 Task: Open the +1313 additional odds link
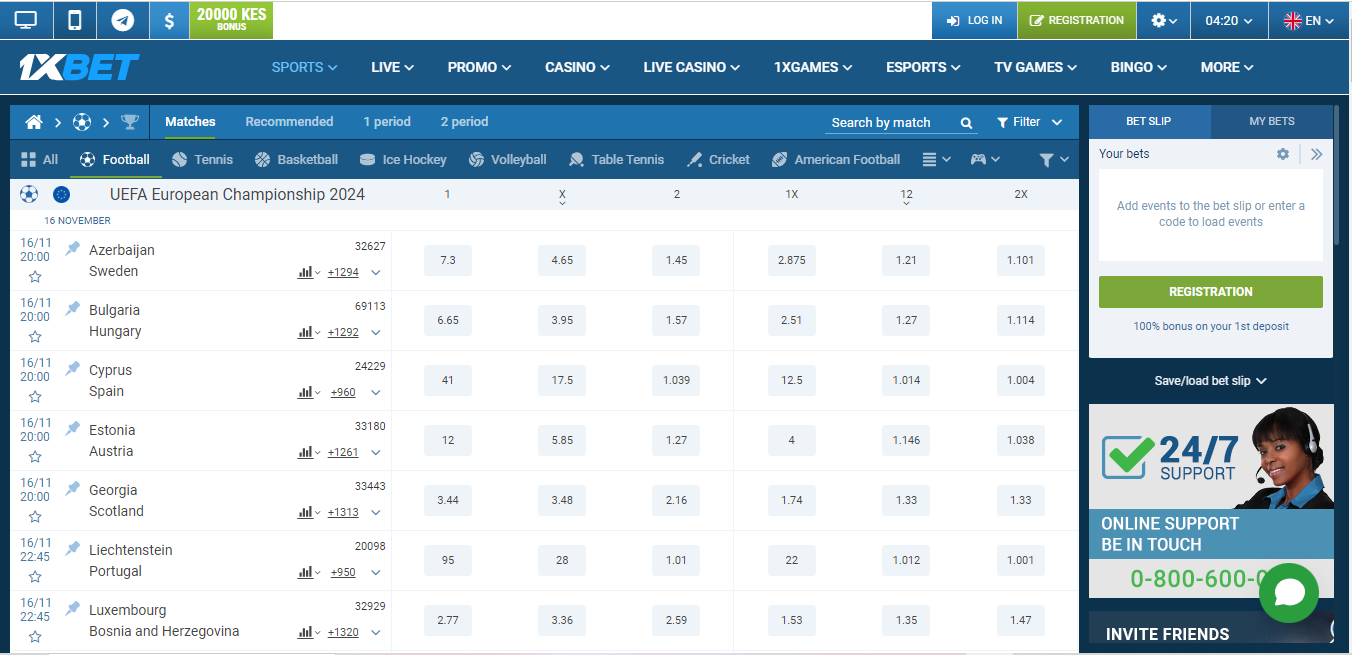tap(342, 512)
